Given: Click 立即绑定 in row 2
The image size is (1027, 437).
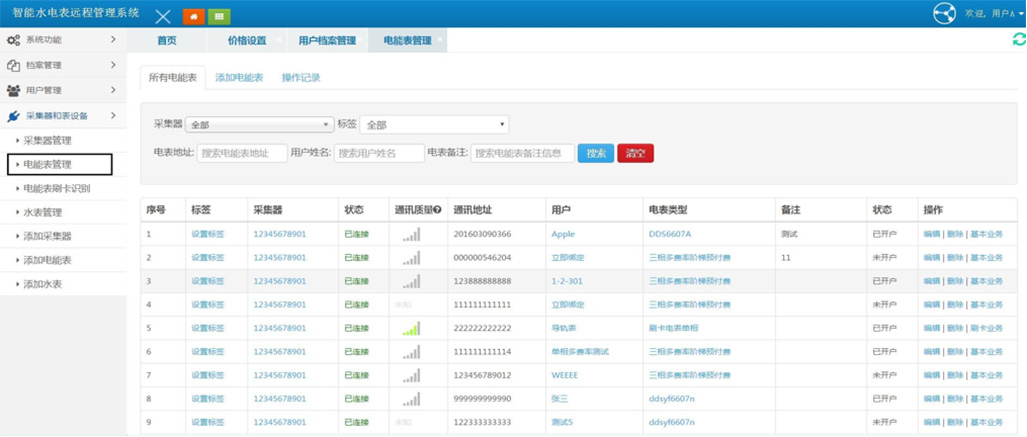Looking at the screenshot, I should (568, 257).
